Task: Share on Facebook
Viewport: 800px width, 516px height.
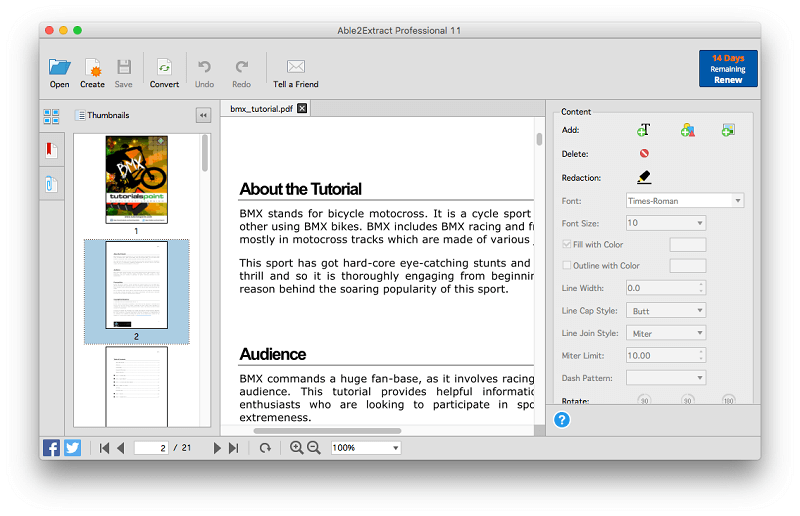Action: click(51, 448)
